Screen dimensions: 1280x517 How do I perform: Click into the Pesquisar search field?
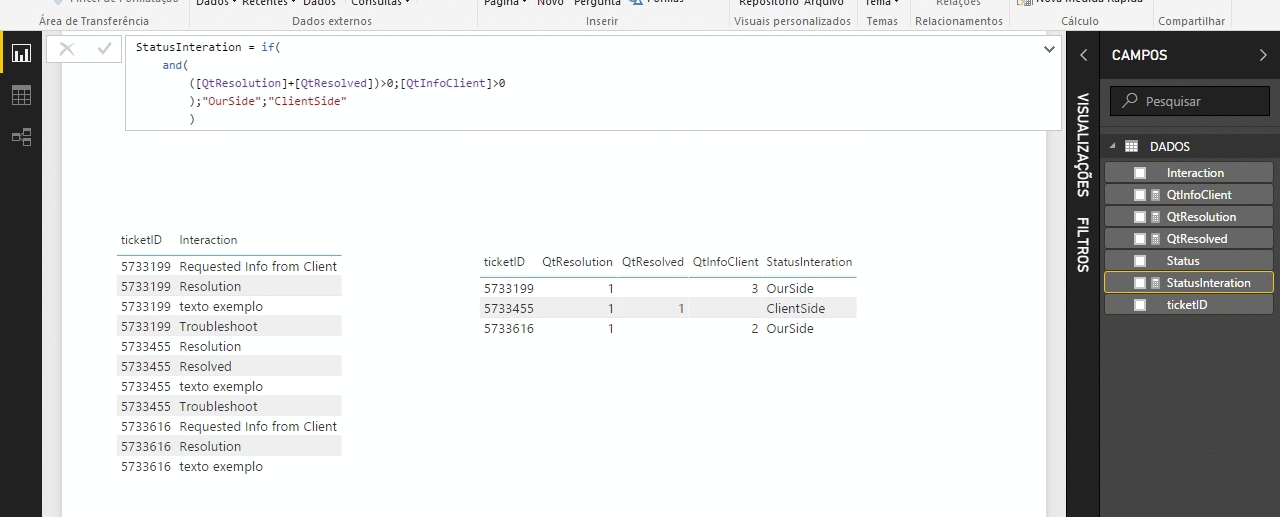coord(1190,101)
